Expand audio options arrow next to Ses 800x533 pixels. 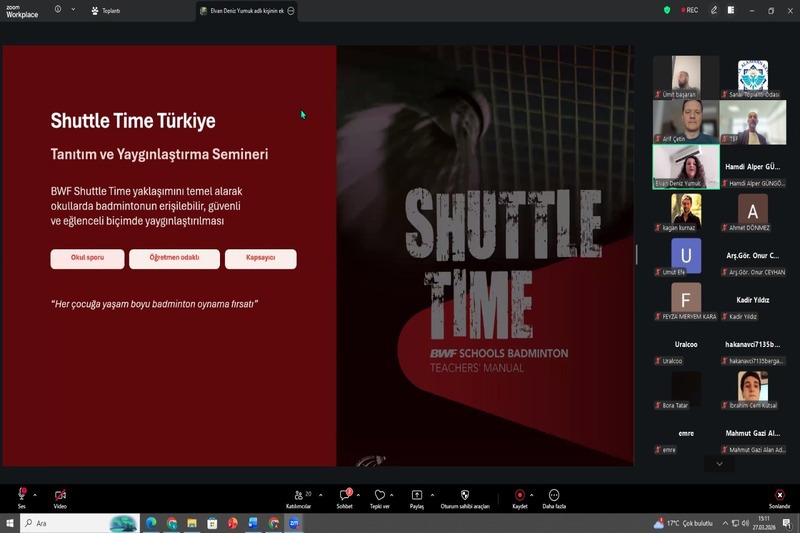coord(35,495)
